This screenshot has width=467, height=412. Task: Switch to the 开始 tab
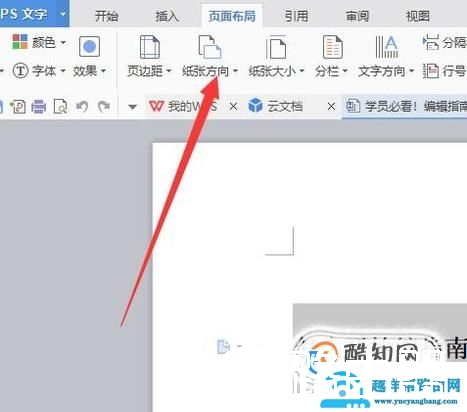(x=106, y=16)
